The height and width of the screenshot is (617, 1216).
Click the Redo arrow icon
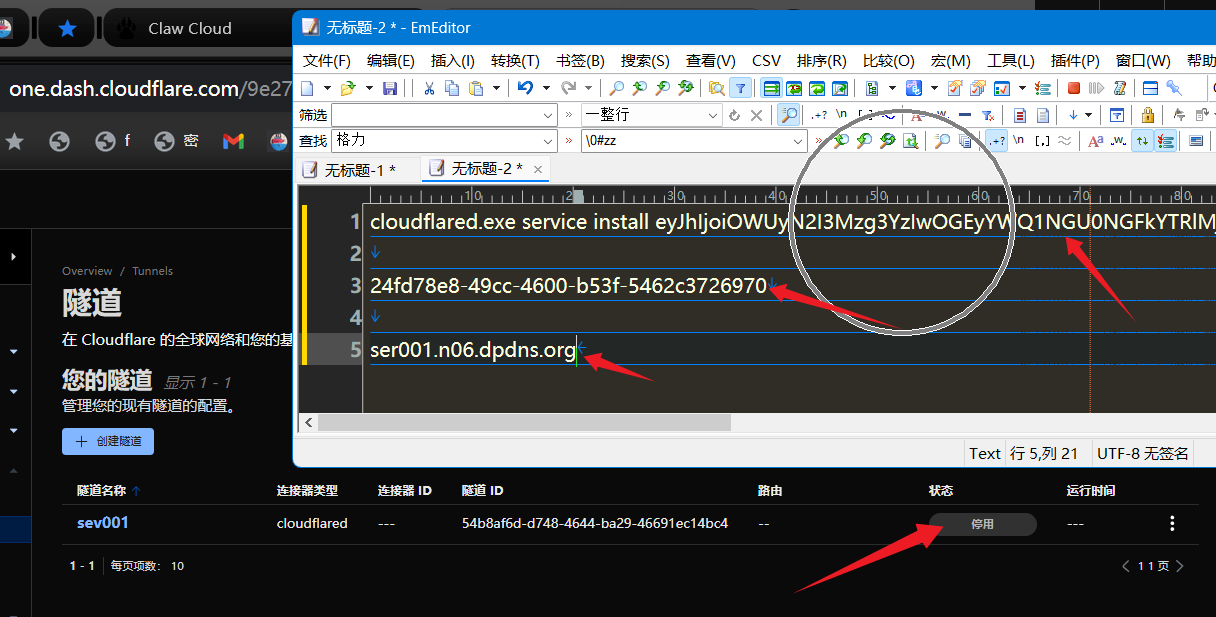coord(569,88)
